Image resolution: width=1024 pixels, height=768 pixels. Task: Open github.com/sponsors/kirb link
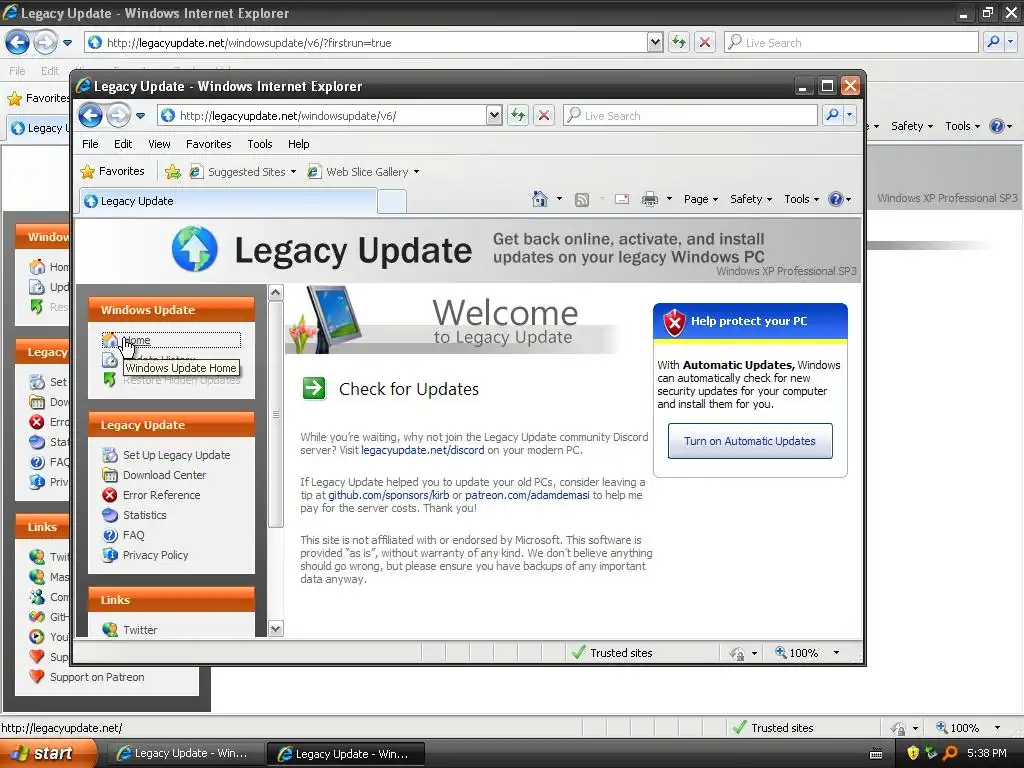pos(389,495)
